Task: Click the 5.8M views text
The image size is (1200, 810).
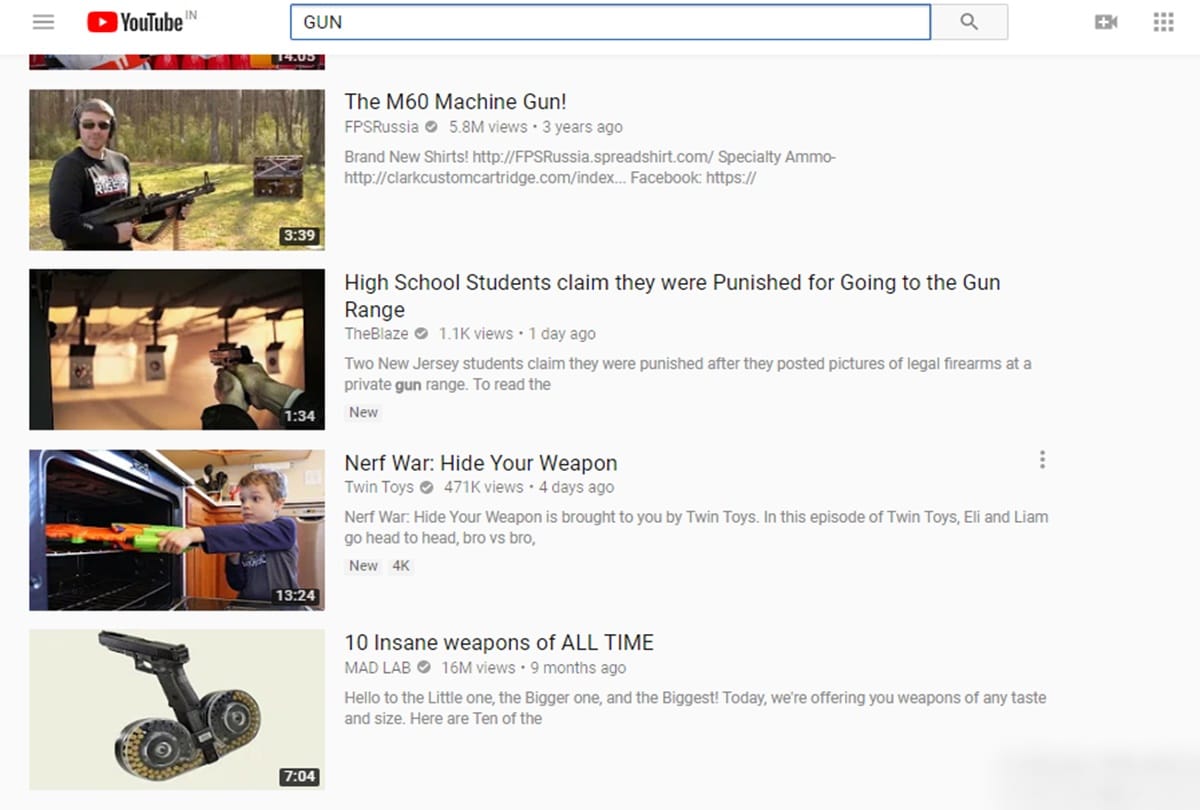Action: [488, 127]
